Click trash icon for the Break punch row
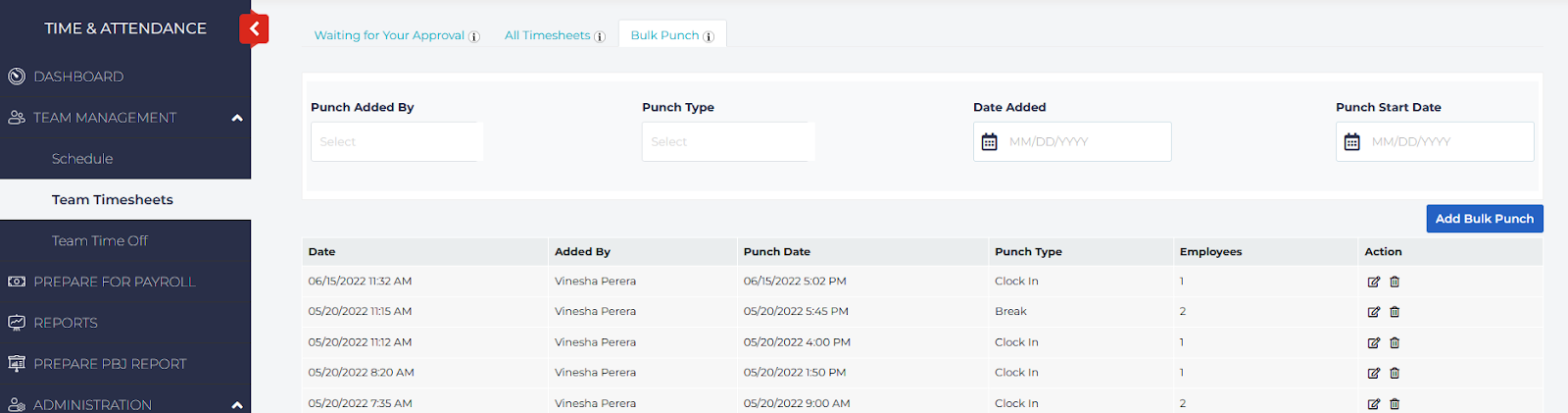 click(1395, 312)
